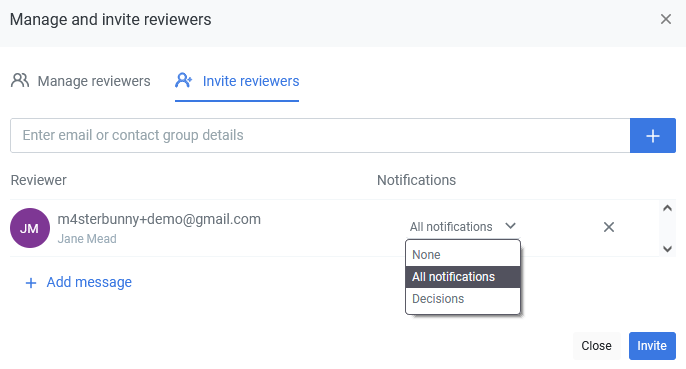Viewport: 686px width, 369px height.
Task: Click the blue plus add reviewer button
Action: [653, 135]
